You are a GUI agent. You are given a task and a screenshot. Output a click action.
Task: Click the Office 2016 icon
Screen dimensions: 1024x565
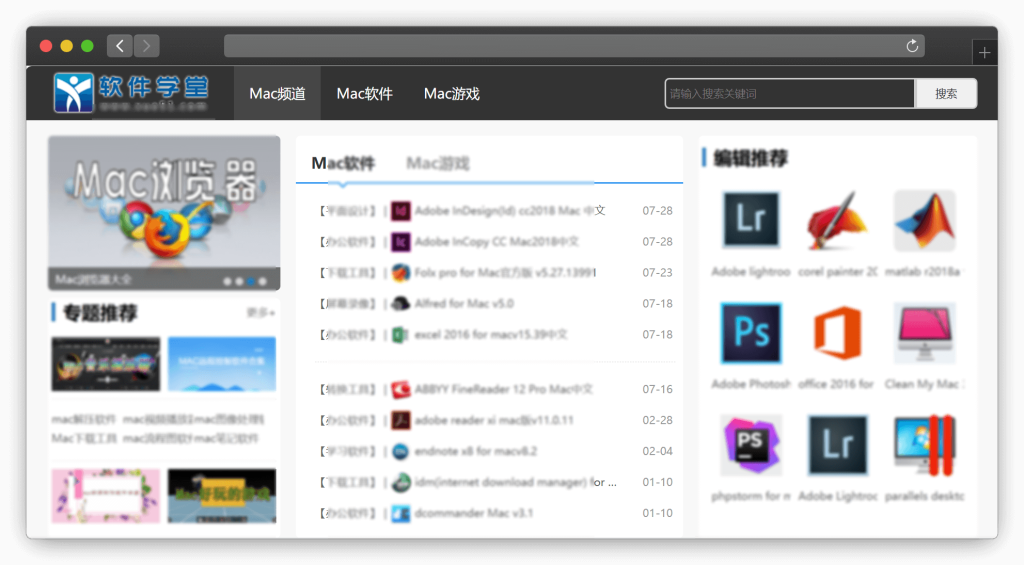coord(837,333)
